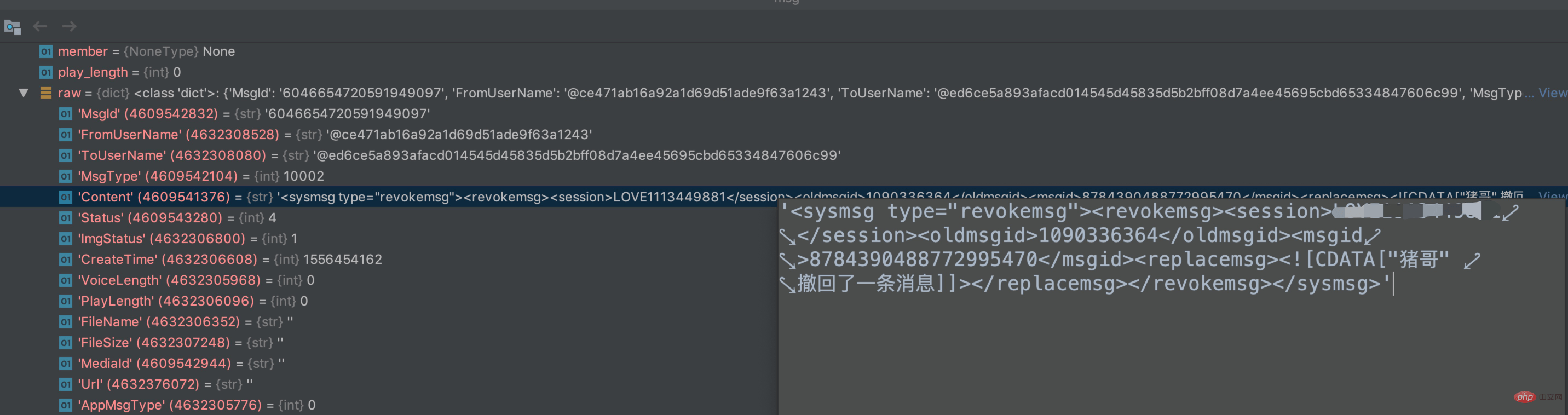Click the value '6046654720591949097' on the 'MsgId' row
The image size is (1568, 415).
[x=348, y=114]
